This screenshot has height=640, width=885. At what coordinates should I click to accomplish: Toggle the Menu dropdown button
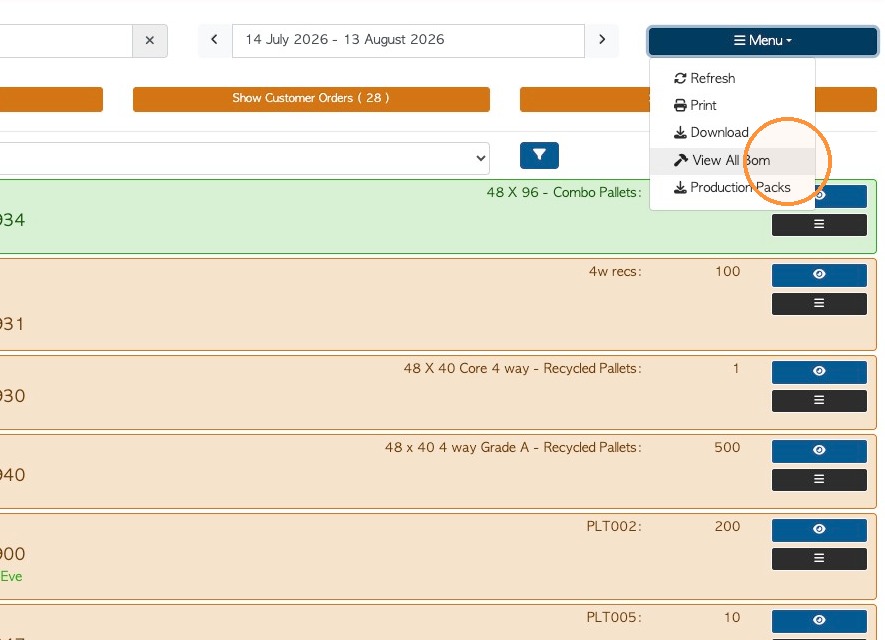pos(763,41)
